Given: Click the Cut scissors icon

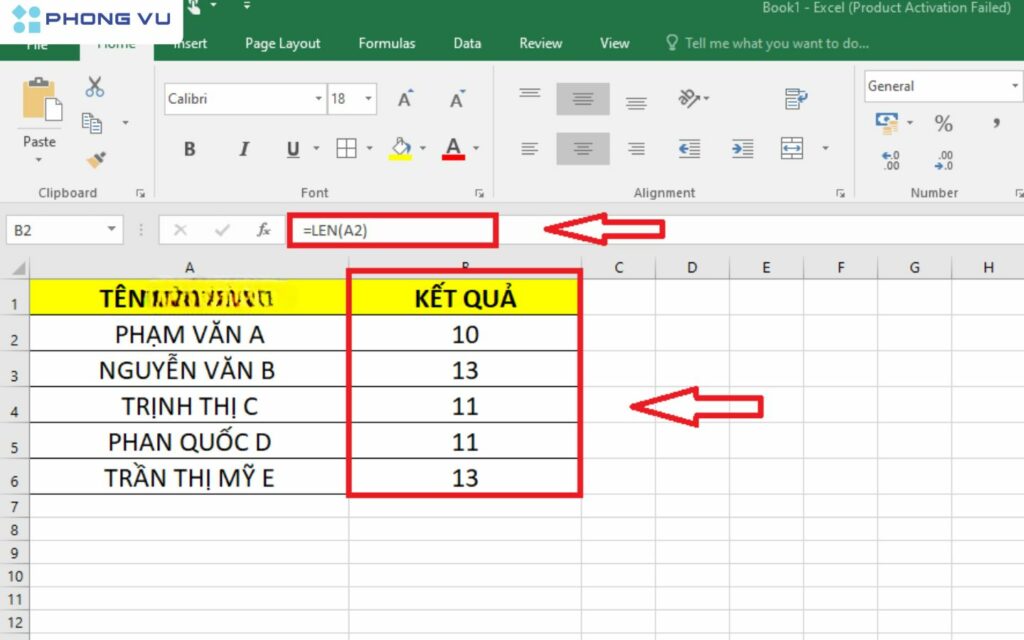Looking at the screenshot, I should click(x=95, y=87).
